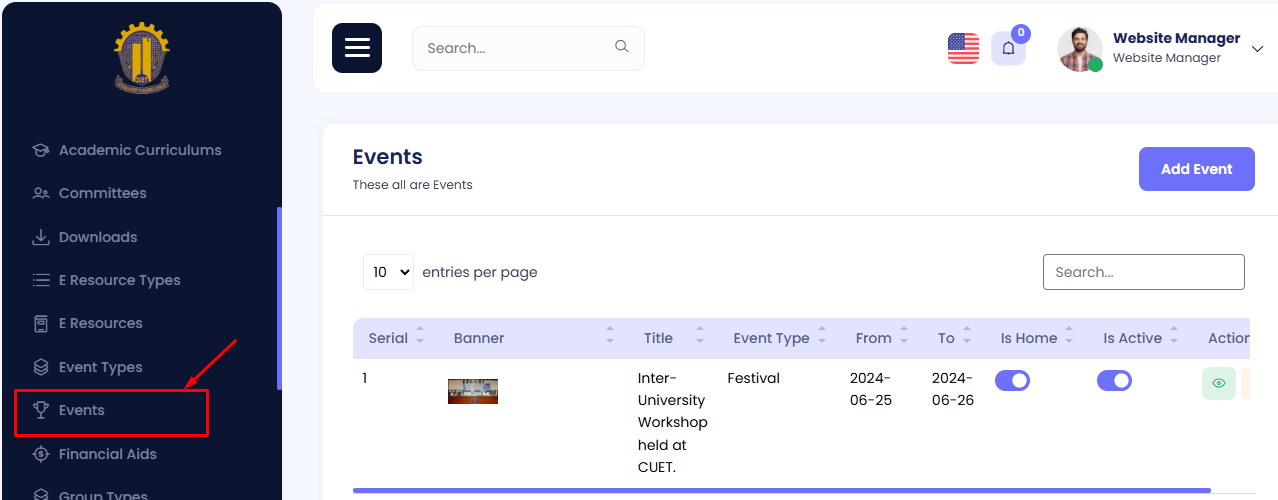
Task: Toggle the Is Home switch off
Action: click(x=1012, y=381)
